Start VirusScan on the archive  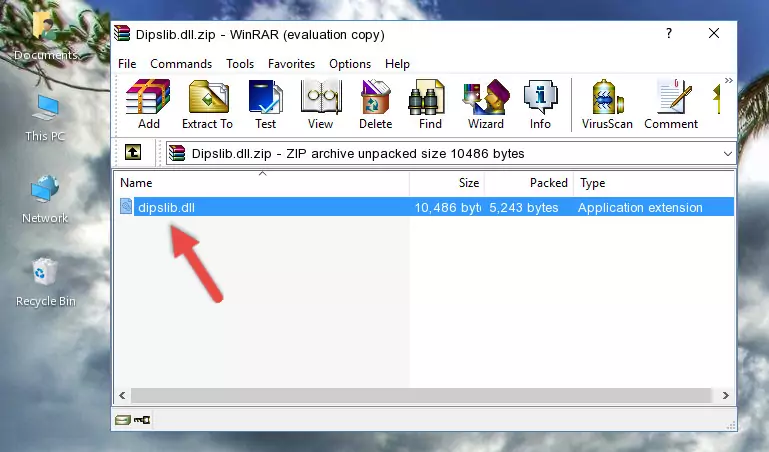coord(607,104)
